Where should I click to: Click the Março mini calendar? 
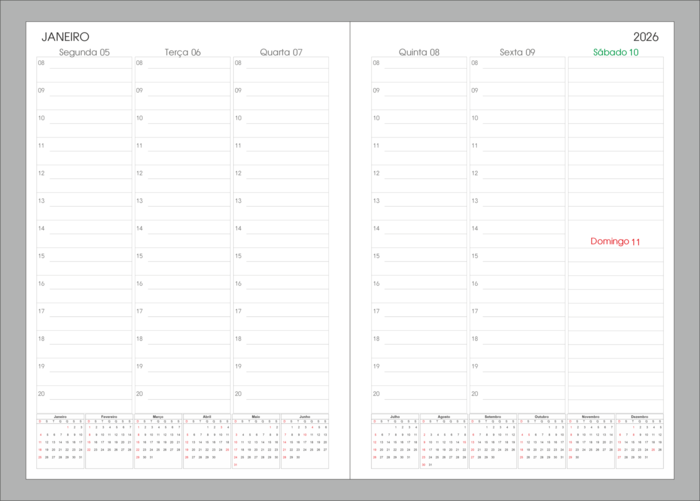tap(158, 441)
